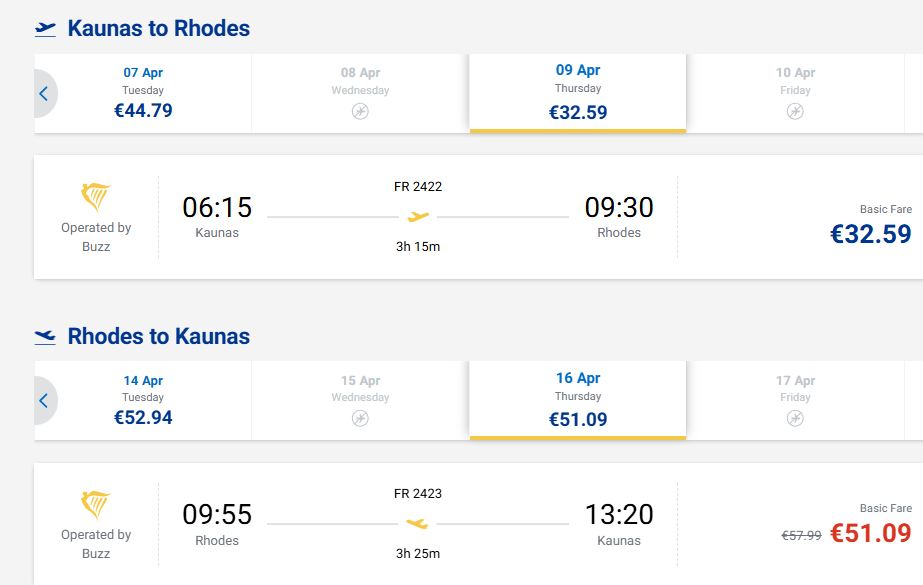Click the no-flight icon under 08 Apr
Viewport: 923px width, 585px height.
coord(360,111)
